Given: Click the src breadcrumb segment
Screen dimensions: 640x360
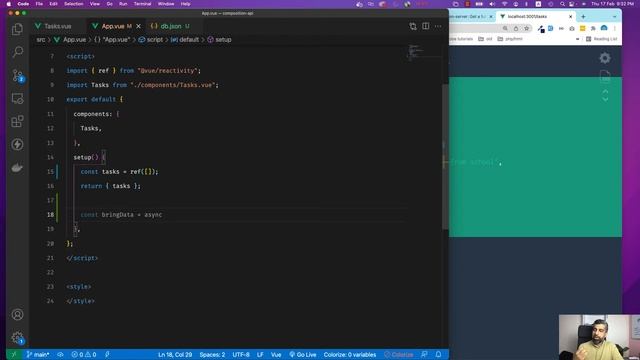Looking at the screenshot, I should (x=41, y=40).
